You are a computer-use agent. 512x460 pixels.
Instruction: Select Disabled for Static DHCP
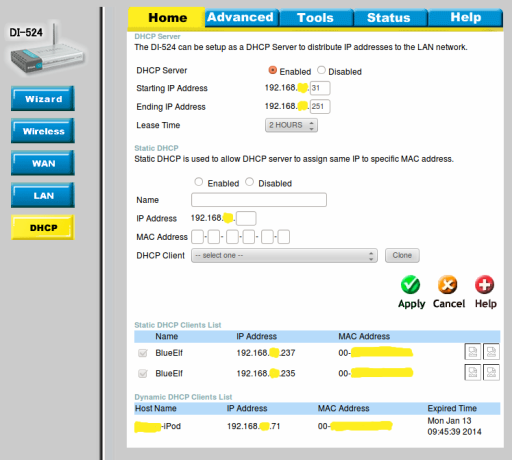pyautogui.click(x=249, y=182)
